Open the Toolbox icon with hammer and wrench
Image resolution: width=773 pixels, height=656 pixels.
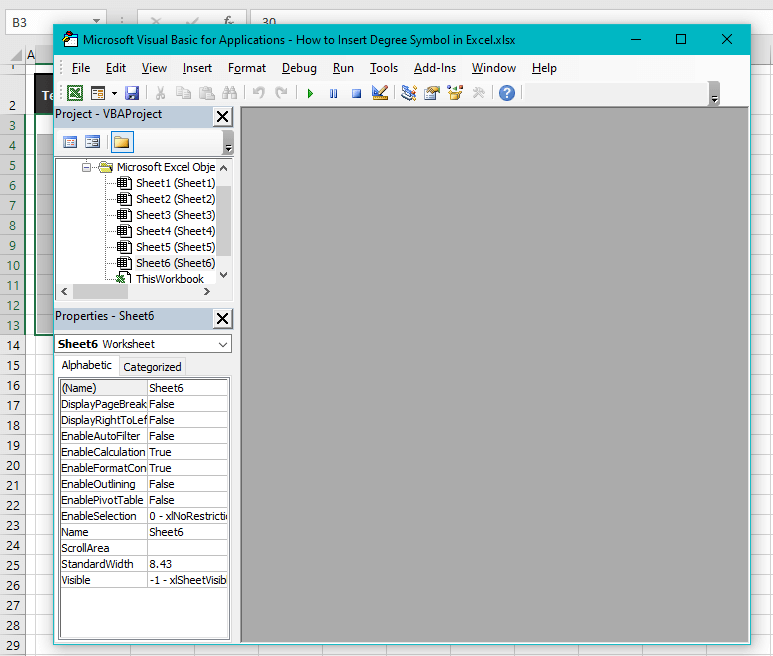tap(478, 93)
